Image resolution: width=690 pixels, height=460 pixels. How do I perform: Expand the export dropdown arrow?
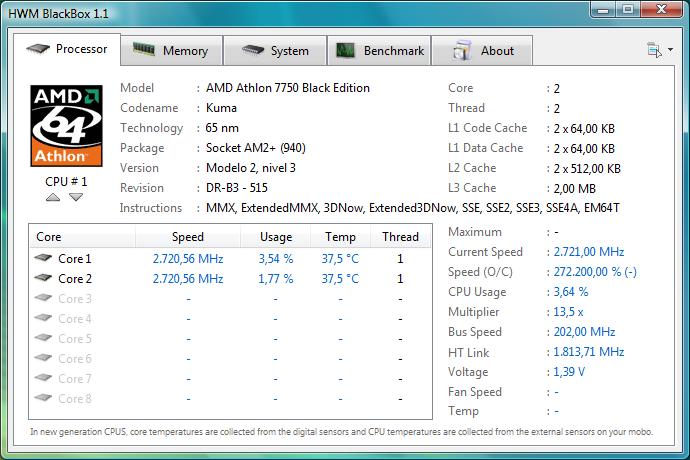[670, 49]
